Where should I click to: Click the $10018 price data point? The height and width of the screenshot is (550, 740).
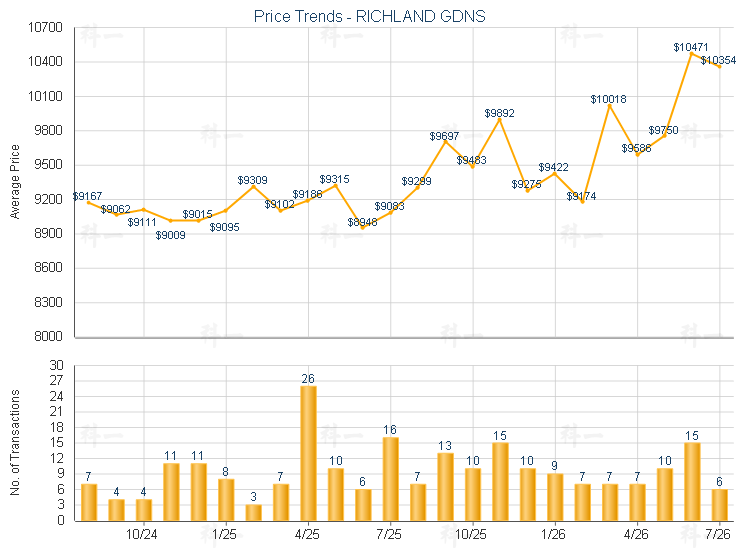610,106
